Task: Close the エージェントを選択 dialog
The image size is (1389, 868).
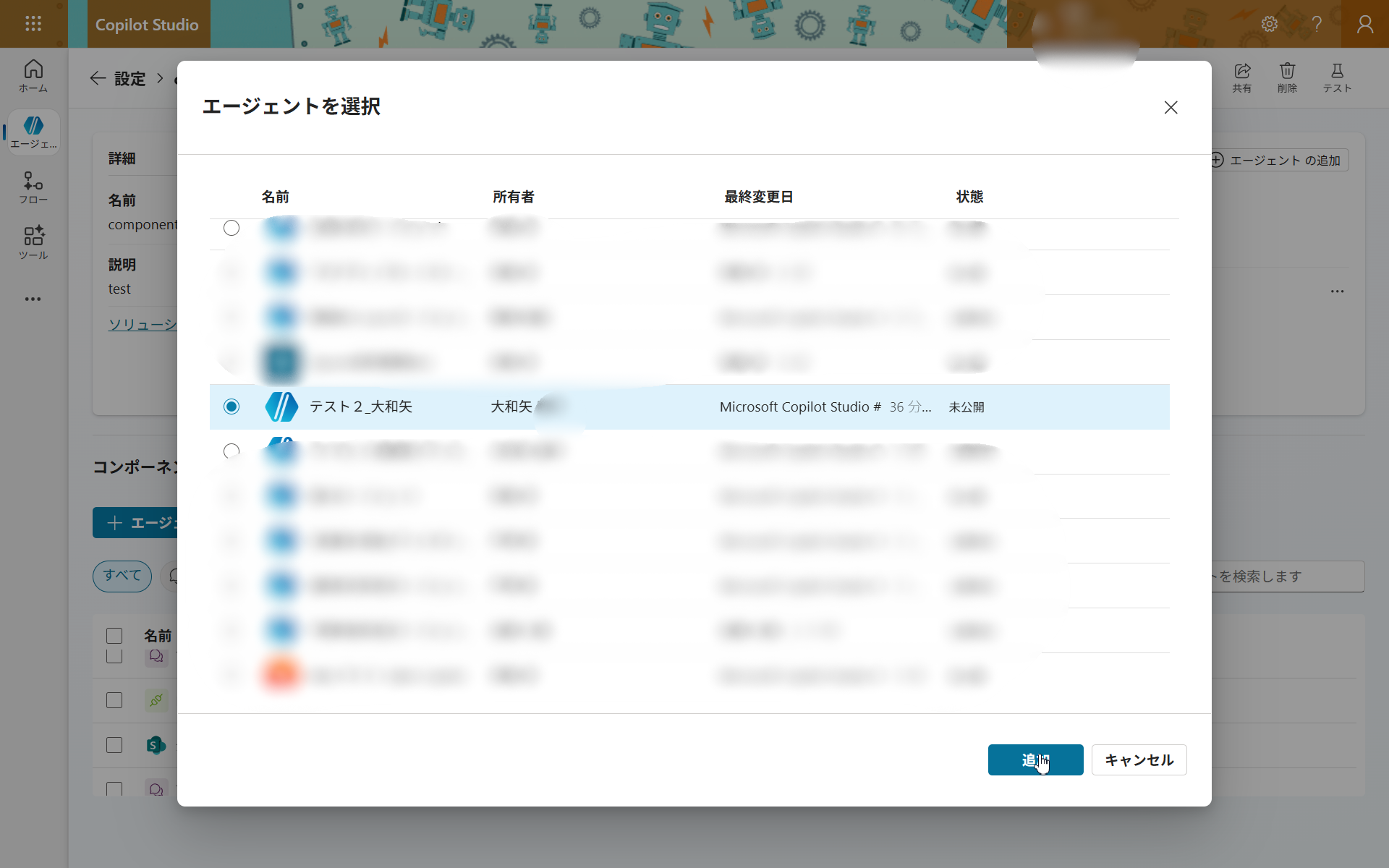Action: [x=1171, y=107]
